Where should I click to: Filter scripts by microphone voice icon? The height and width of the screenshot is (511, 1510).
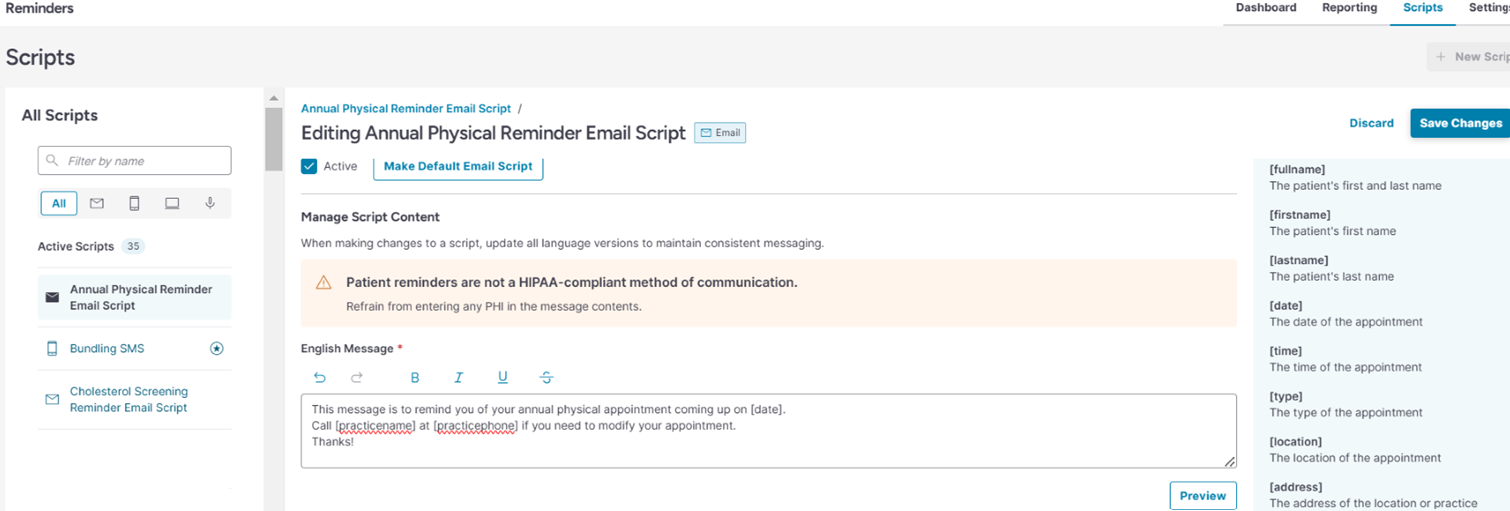[210, 204]
